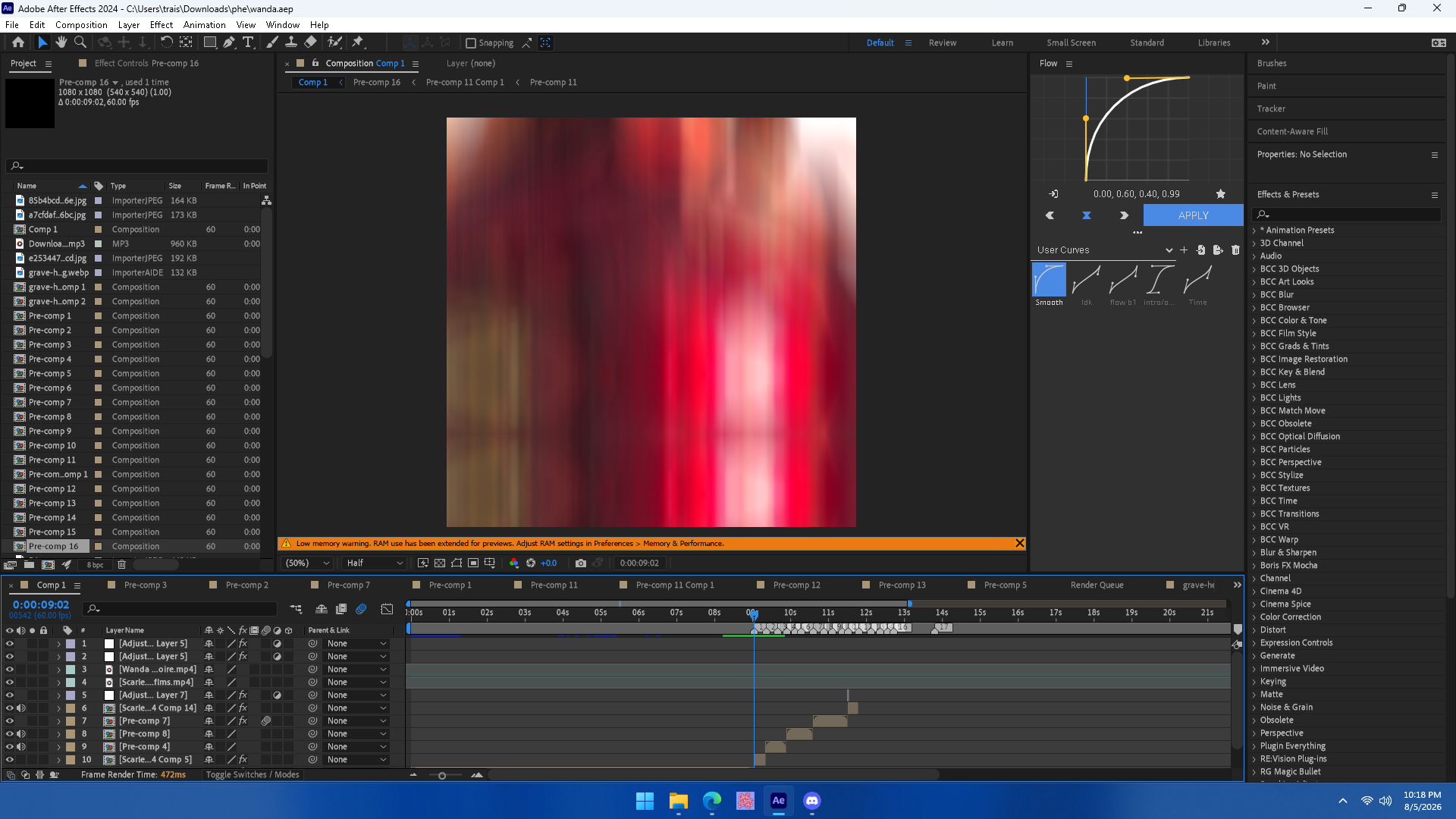Toggle adjustment layer switch on layer 2

277,656
